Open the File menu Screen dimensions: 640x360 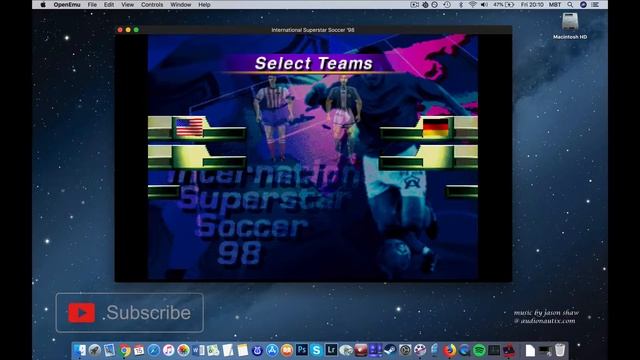(92, 5)
